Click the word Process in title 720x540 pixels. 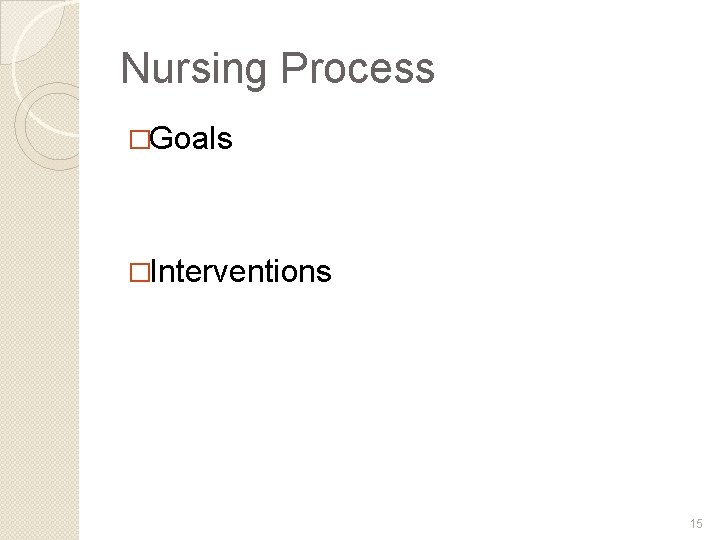coord(358,70)
